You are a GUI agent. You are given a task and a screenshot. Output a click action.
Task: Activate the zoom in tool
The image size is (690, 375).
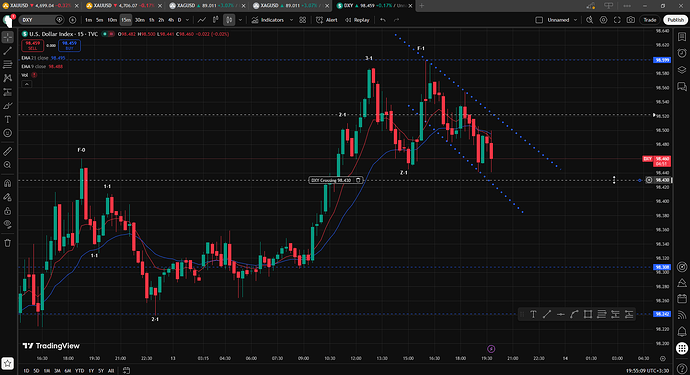coord(7,165)
